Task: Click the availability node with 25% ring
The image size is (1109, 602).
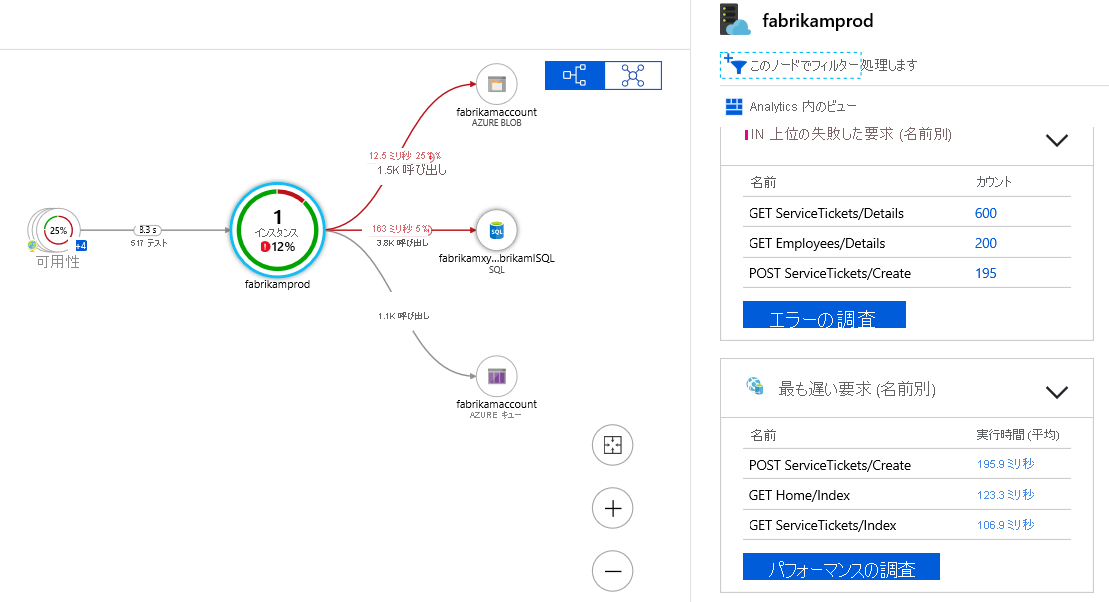Action: (x=59, y=230)
